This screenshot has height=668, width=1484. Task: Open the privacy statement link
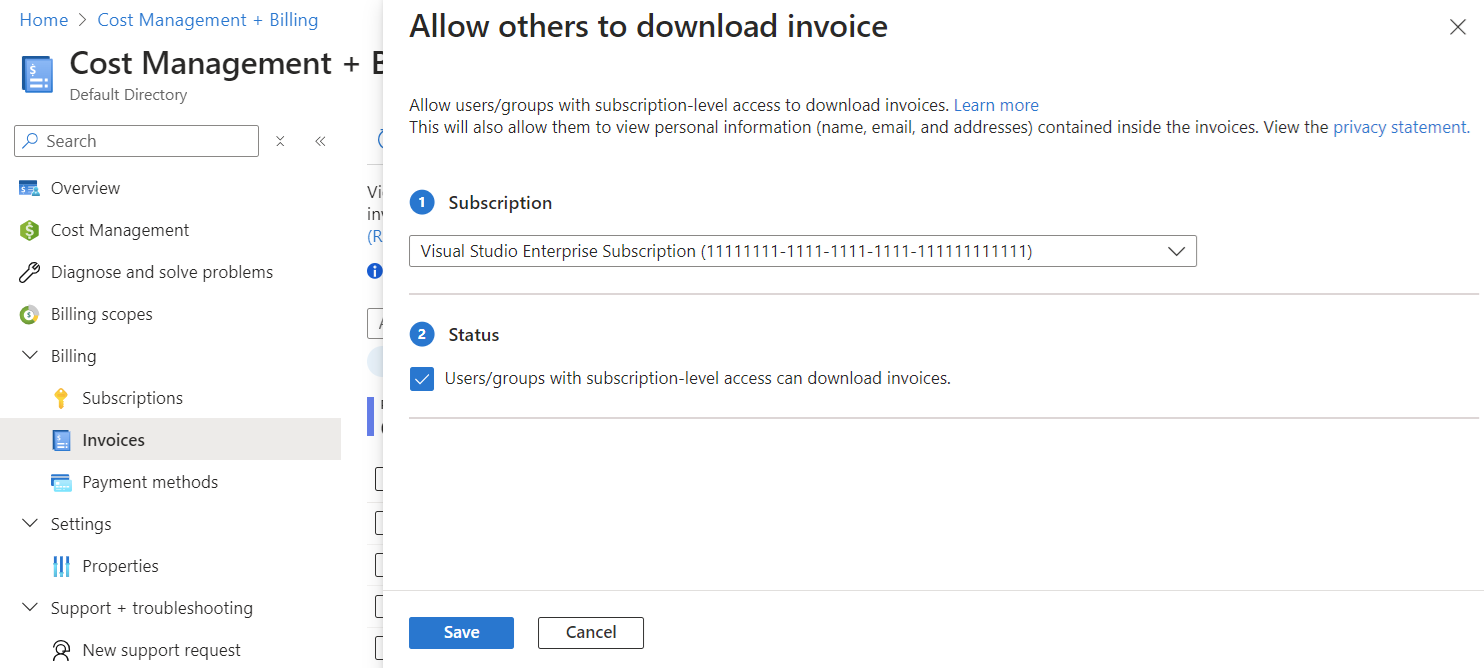(1400, 127)
